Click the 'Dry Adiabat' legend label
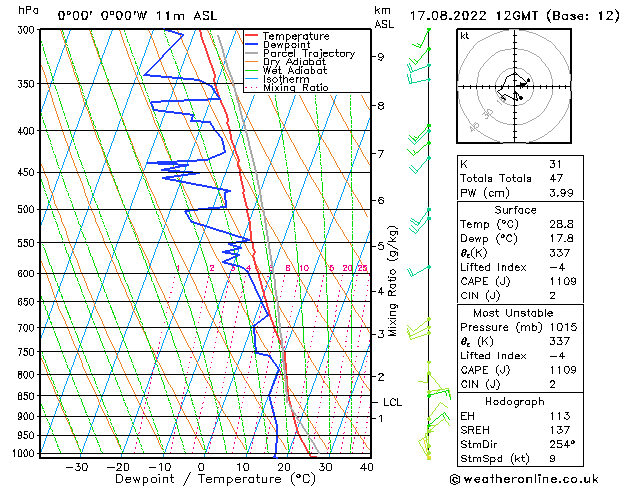 tap(294, 62)
